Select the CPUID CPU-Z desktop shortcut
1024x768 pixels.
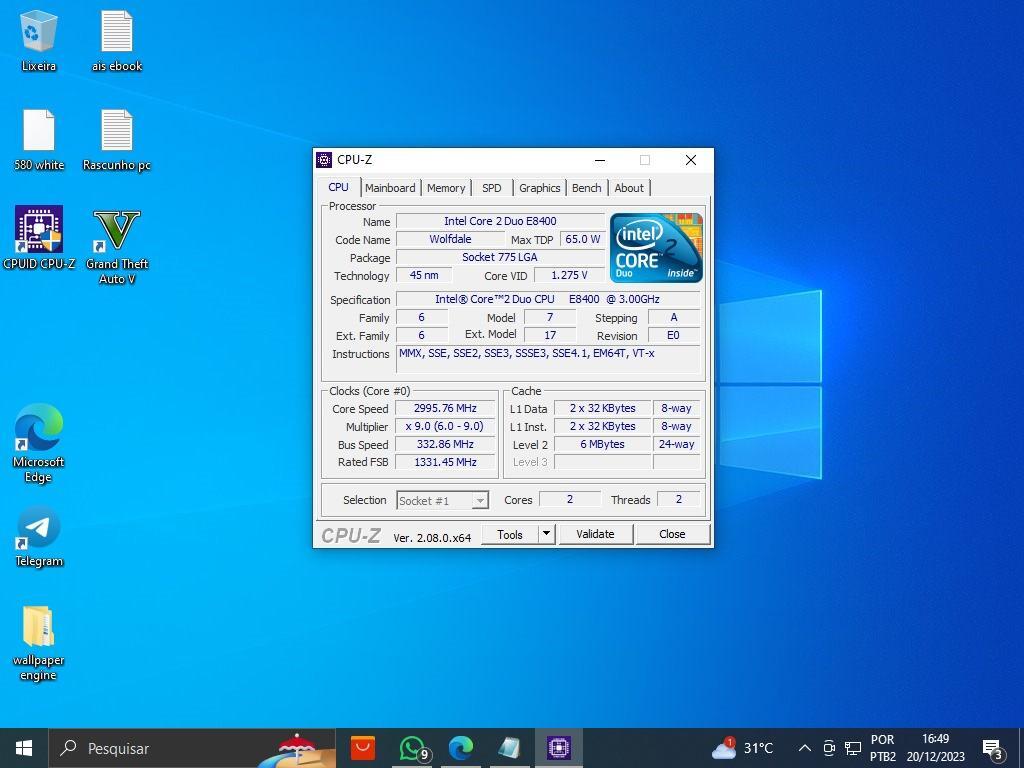(x=39, y=238)
